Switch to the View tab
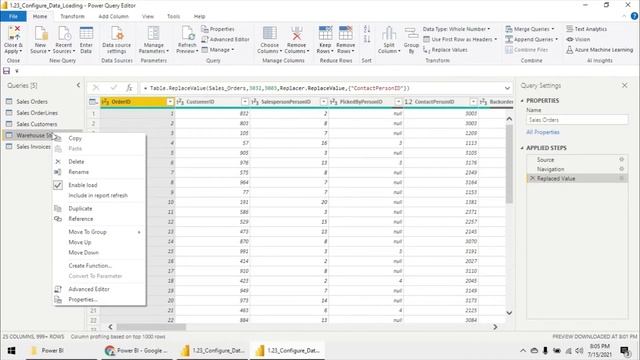 point(148,16)
